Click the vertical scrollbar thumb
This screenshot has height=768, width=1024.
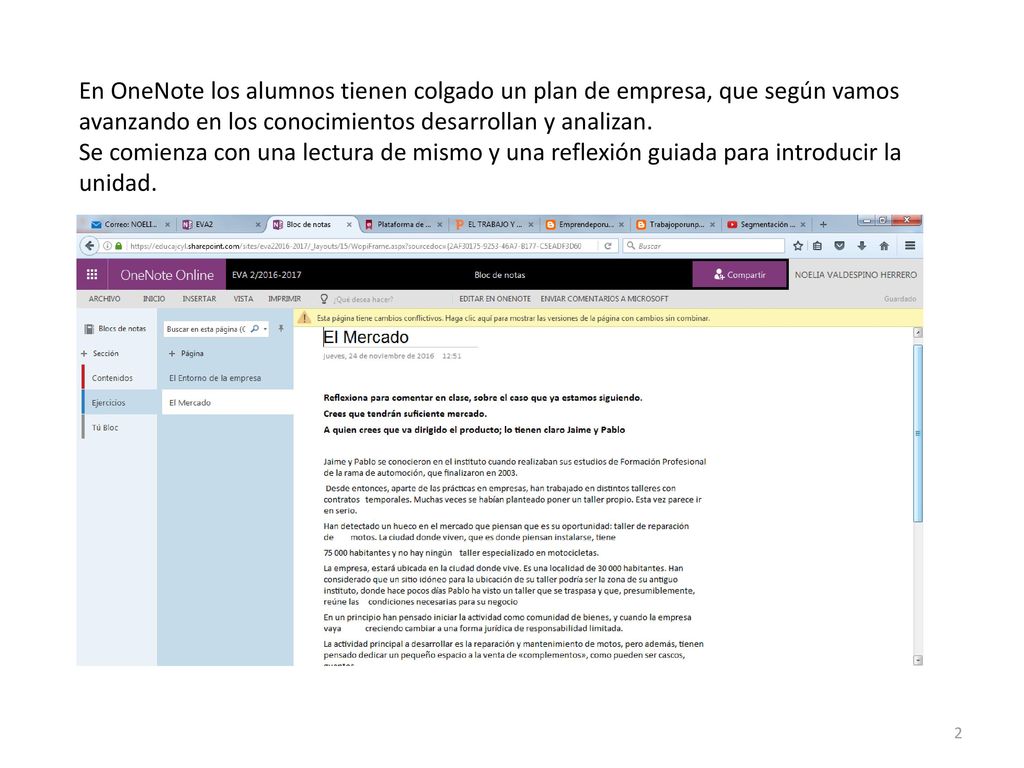(918, 433)
